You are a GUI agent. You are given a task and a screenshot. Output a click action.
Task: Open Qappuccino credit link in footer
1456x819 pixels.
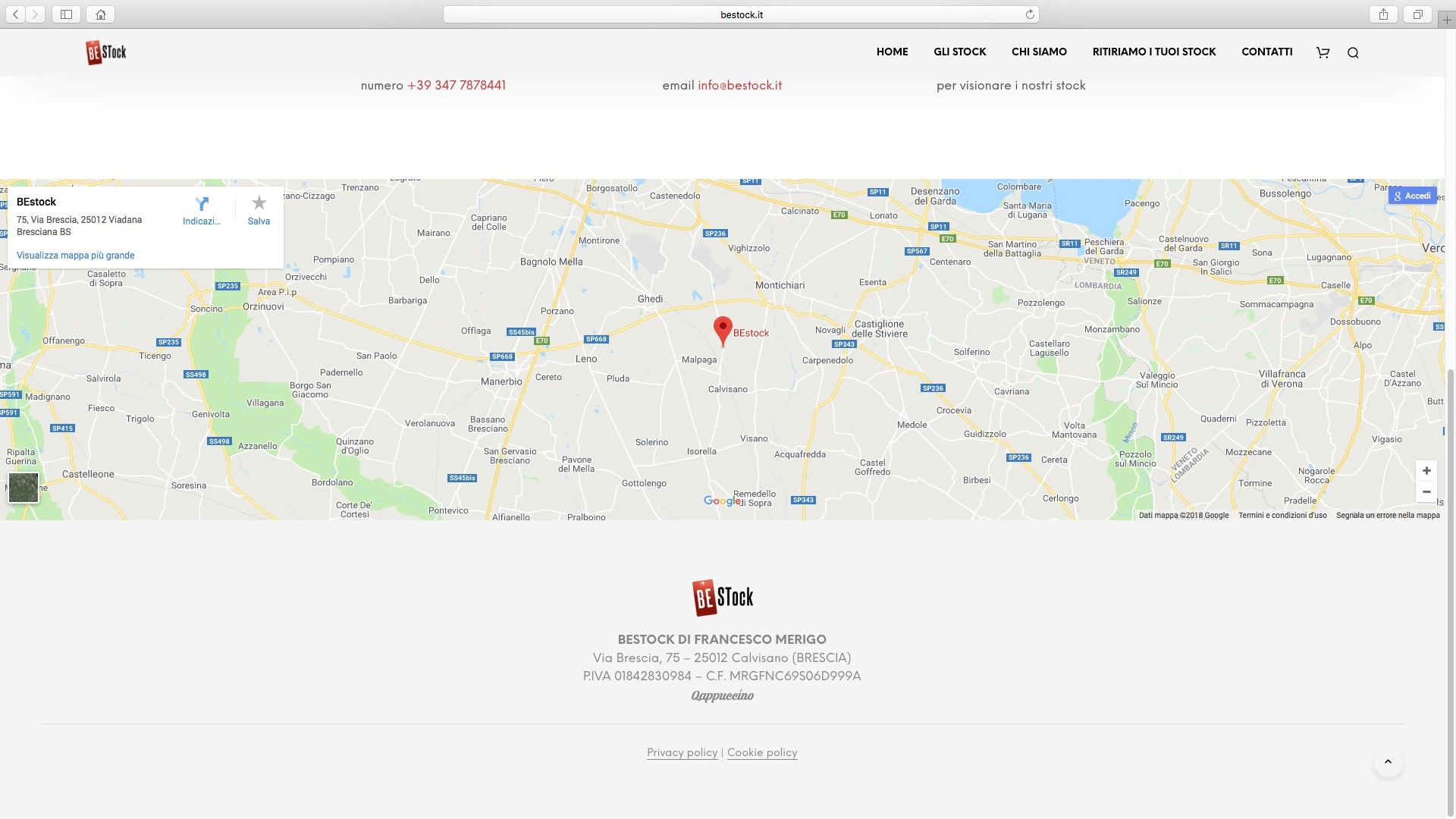(722, 695)
